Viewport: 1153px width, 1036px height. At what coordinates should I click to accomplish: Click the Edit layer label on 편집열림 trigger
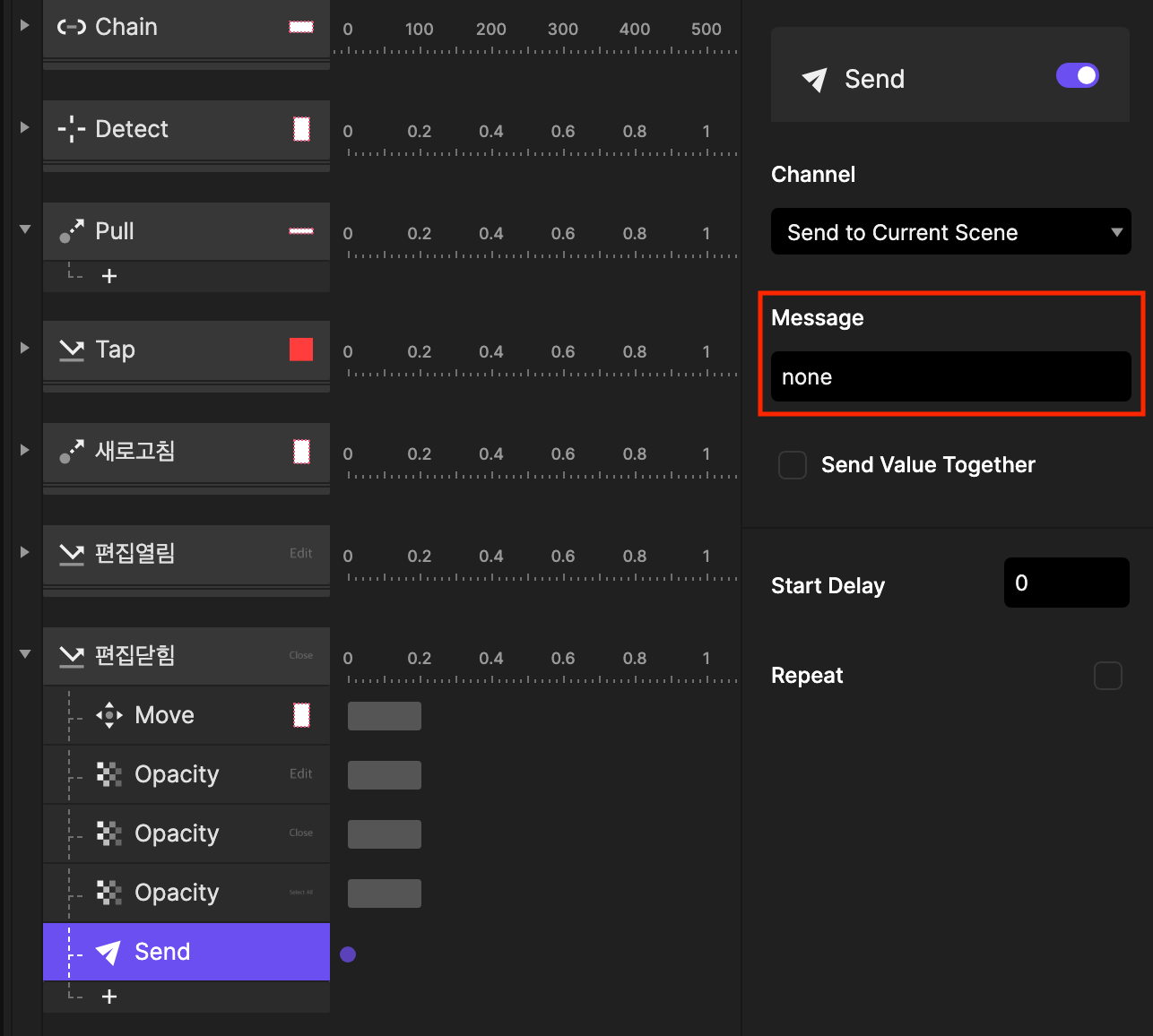pos(301,554)
